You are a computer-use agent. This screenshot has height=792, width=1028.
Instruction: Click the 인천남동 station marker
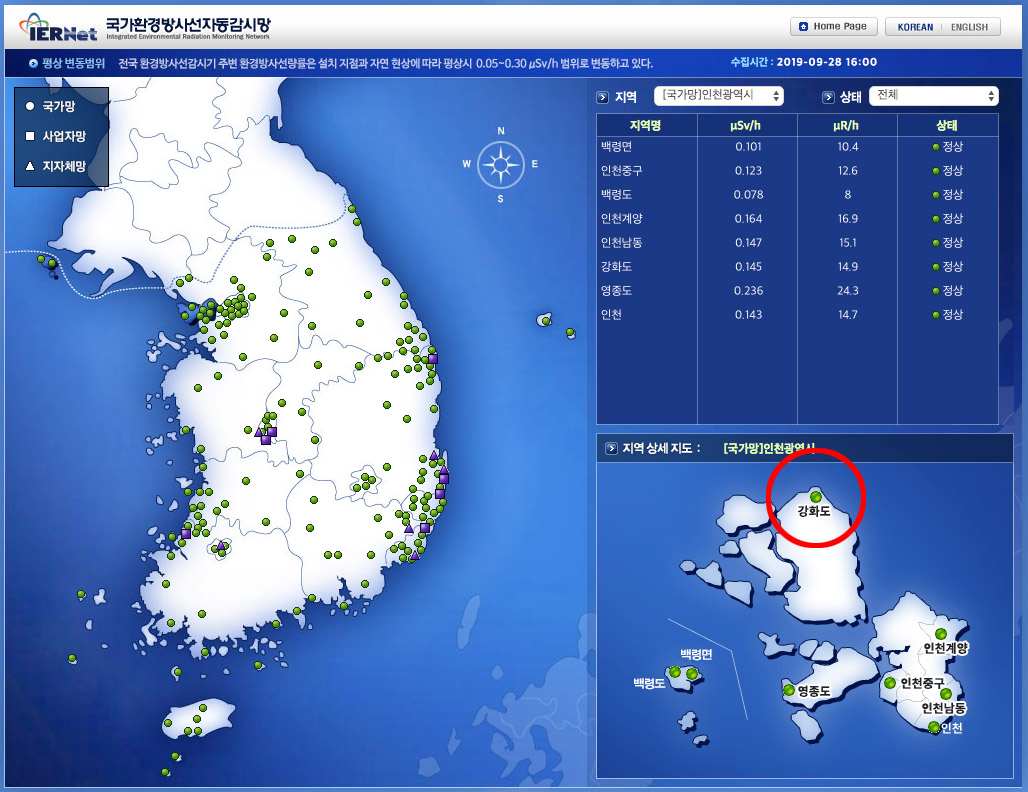[x=946, y=694]
